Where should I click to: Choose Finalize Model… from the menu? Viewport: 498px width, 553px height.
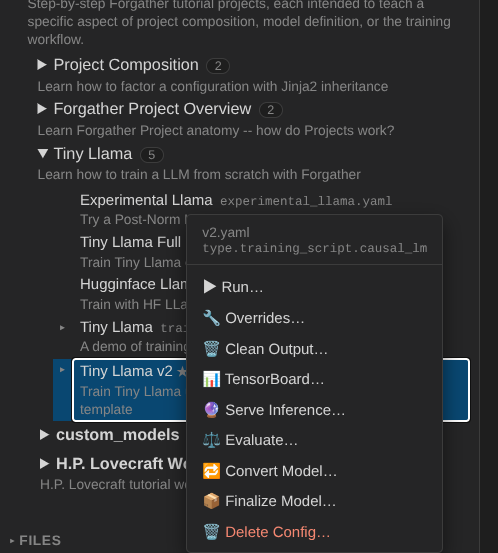[314, 501]
